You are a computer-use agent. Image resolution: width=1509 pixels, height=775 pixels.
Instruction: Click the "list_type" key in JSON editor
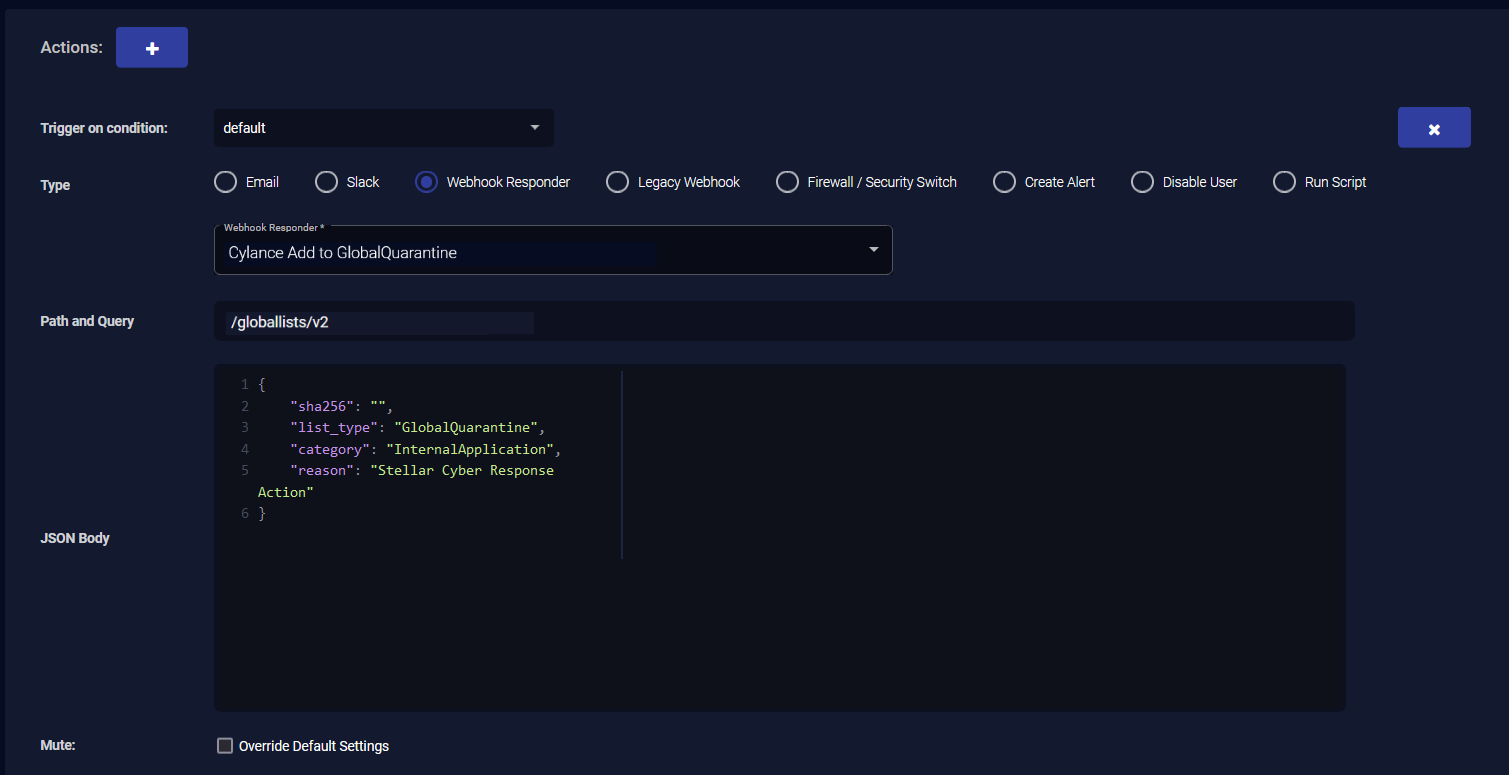(334, 428)
